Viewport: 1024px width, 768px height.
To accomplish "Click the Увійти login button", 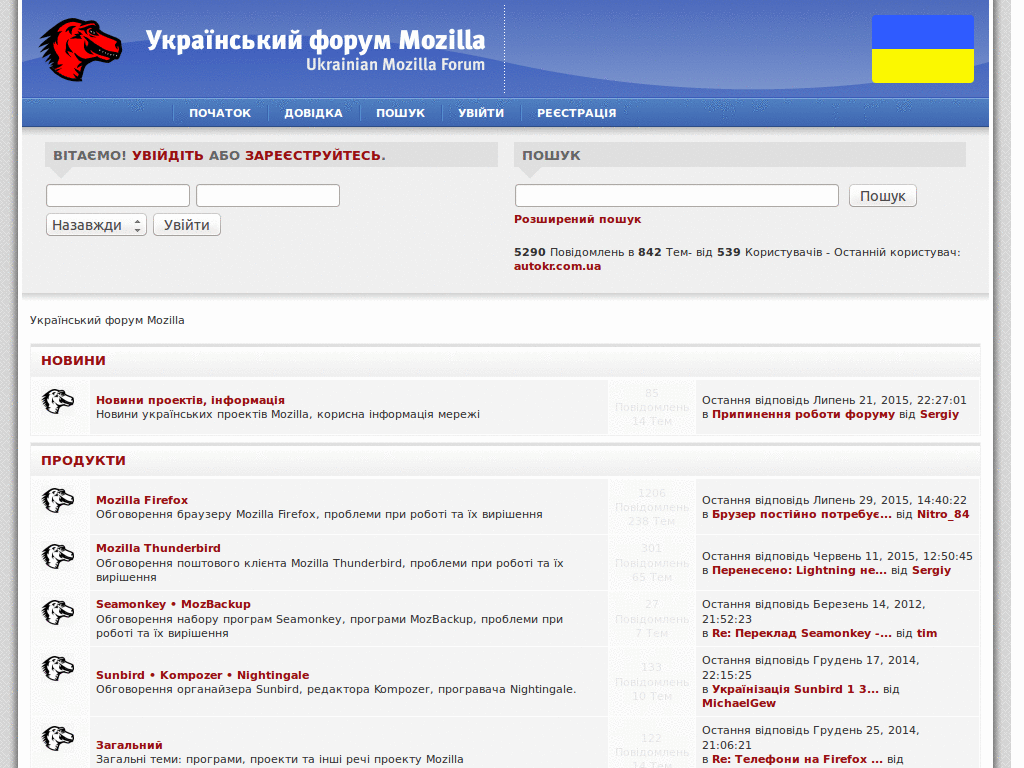I will [x=187, y=225].
